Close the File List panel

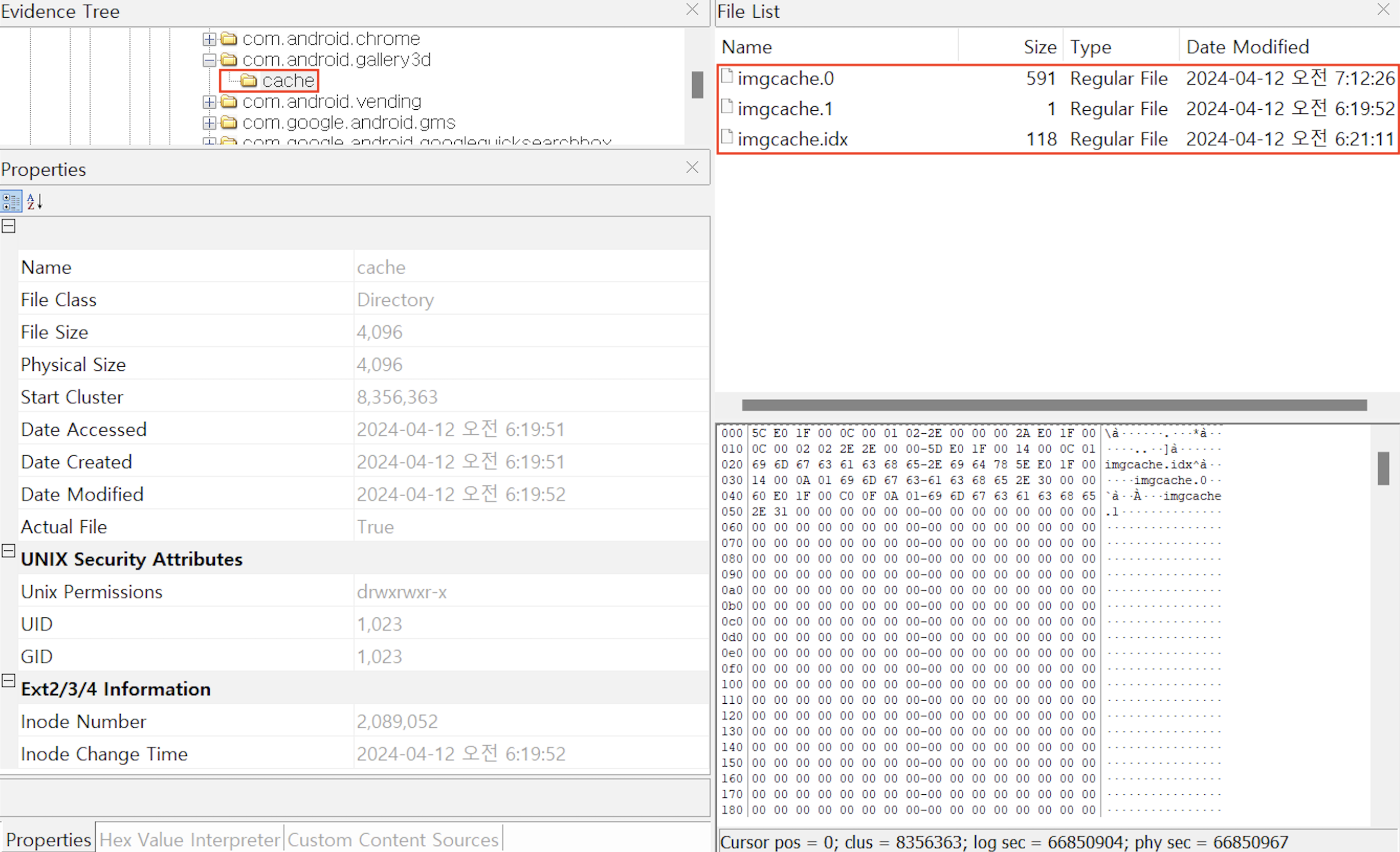click(1383, 10)
